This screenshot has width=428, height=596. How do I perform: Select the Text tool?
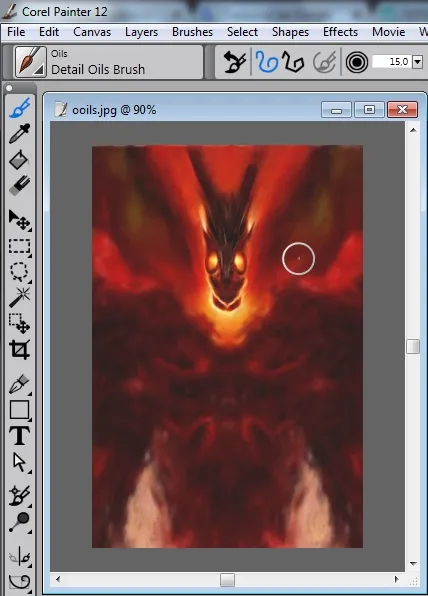[19, 436]
